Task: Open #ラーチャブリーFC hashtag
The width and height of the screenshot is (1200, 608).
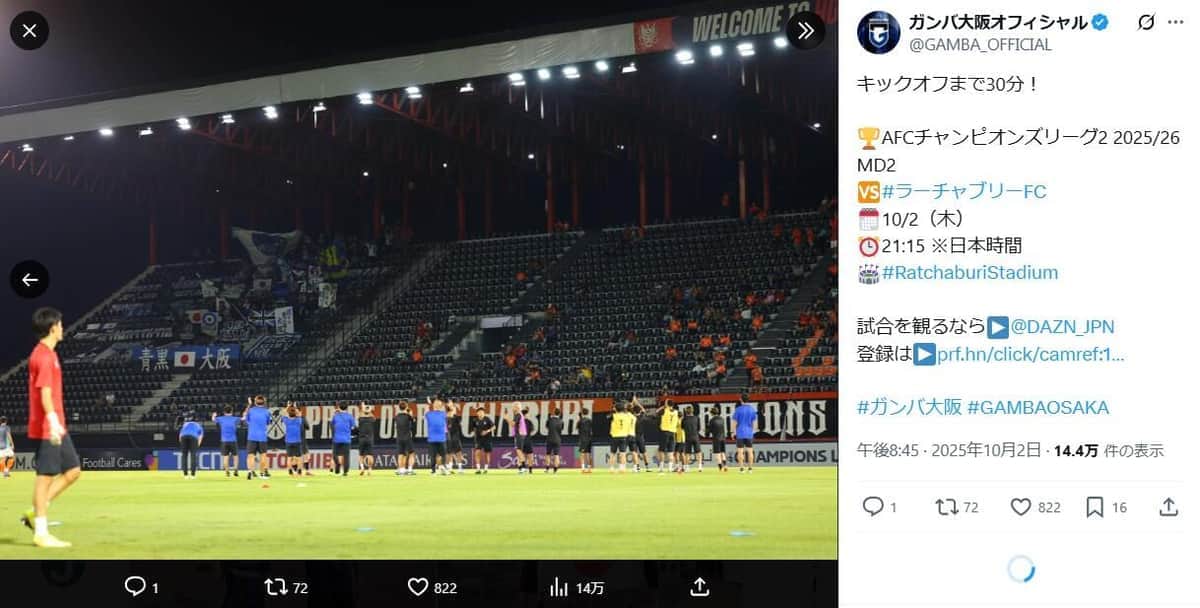Action: point(962,191)
